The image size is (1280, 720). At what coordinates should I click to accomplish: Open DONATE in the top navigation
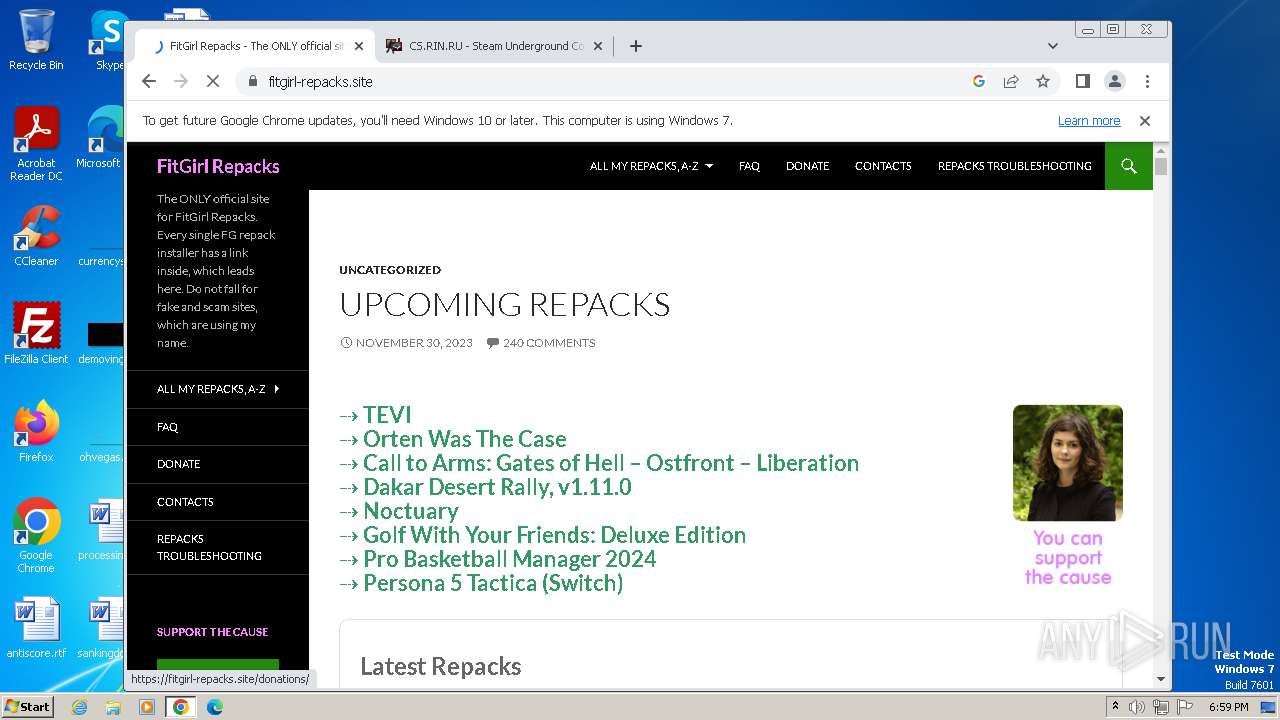(x=807, y=166)
